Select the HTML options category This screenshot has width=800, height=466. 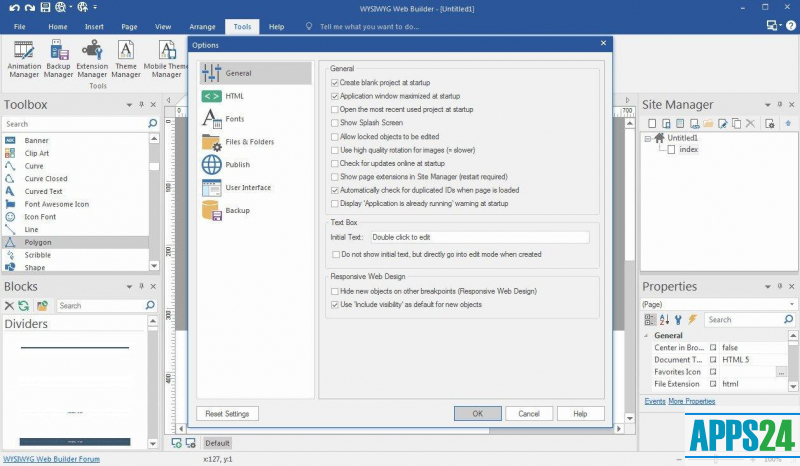[x=234, y=96]
